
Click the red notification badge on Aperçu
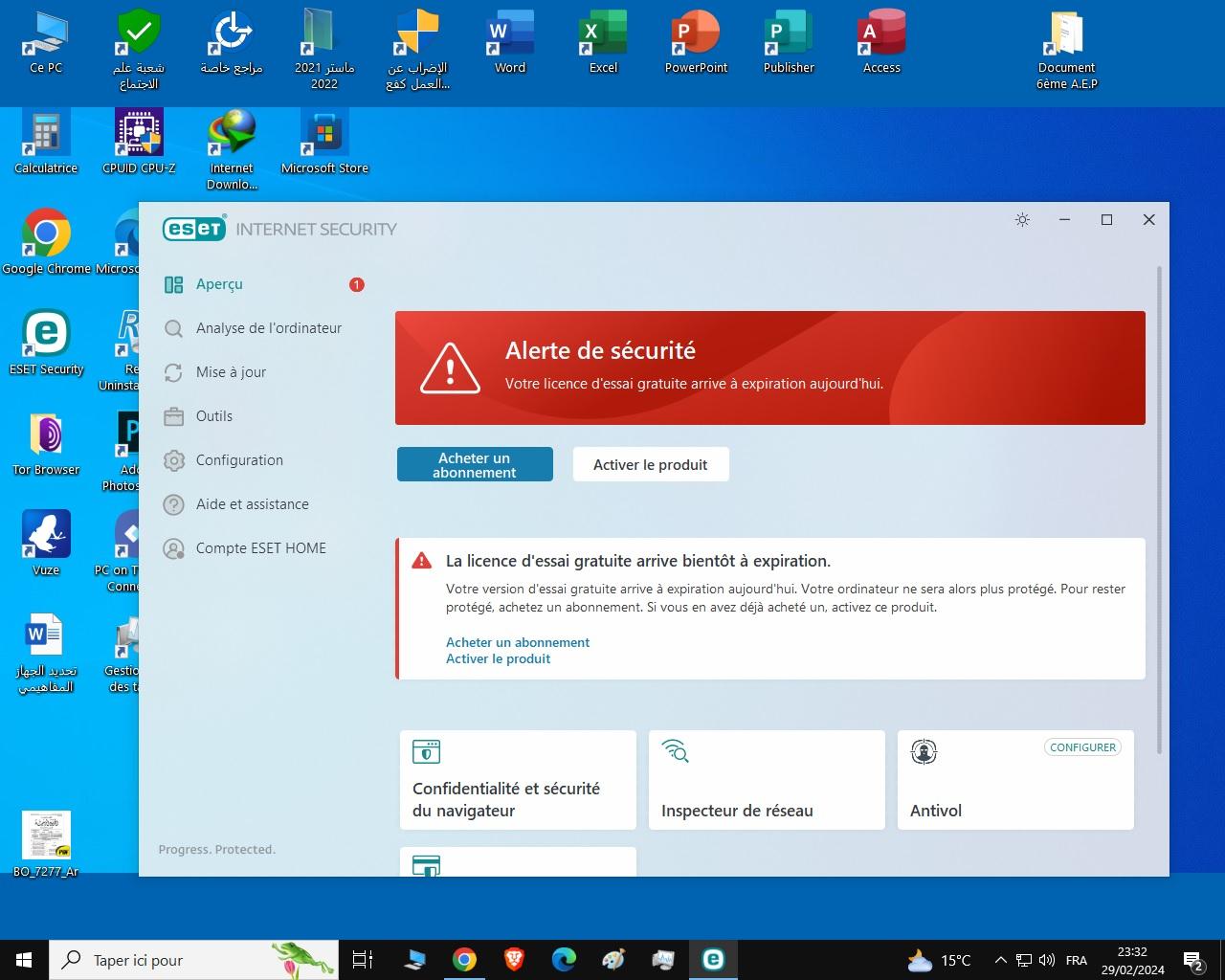coord(357,284)
